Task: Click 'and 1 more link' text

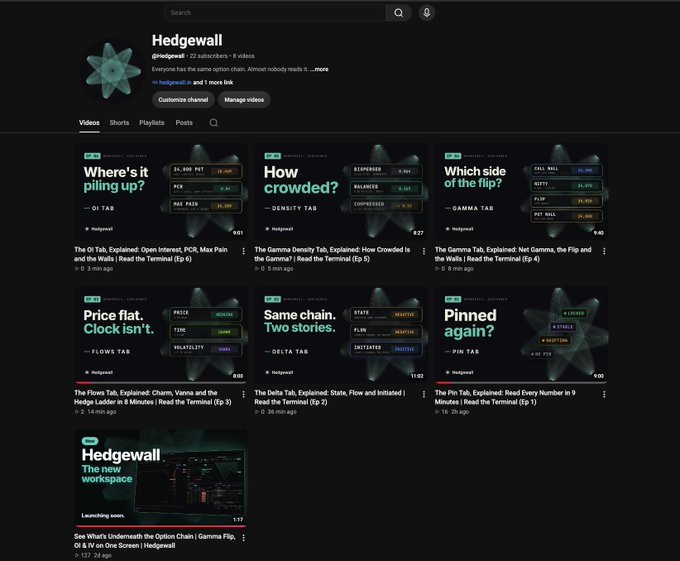Action: 213,82
